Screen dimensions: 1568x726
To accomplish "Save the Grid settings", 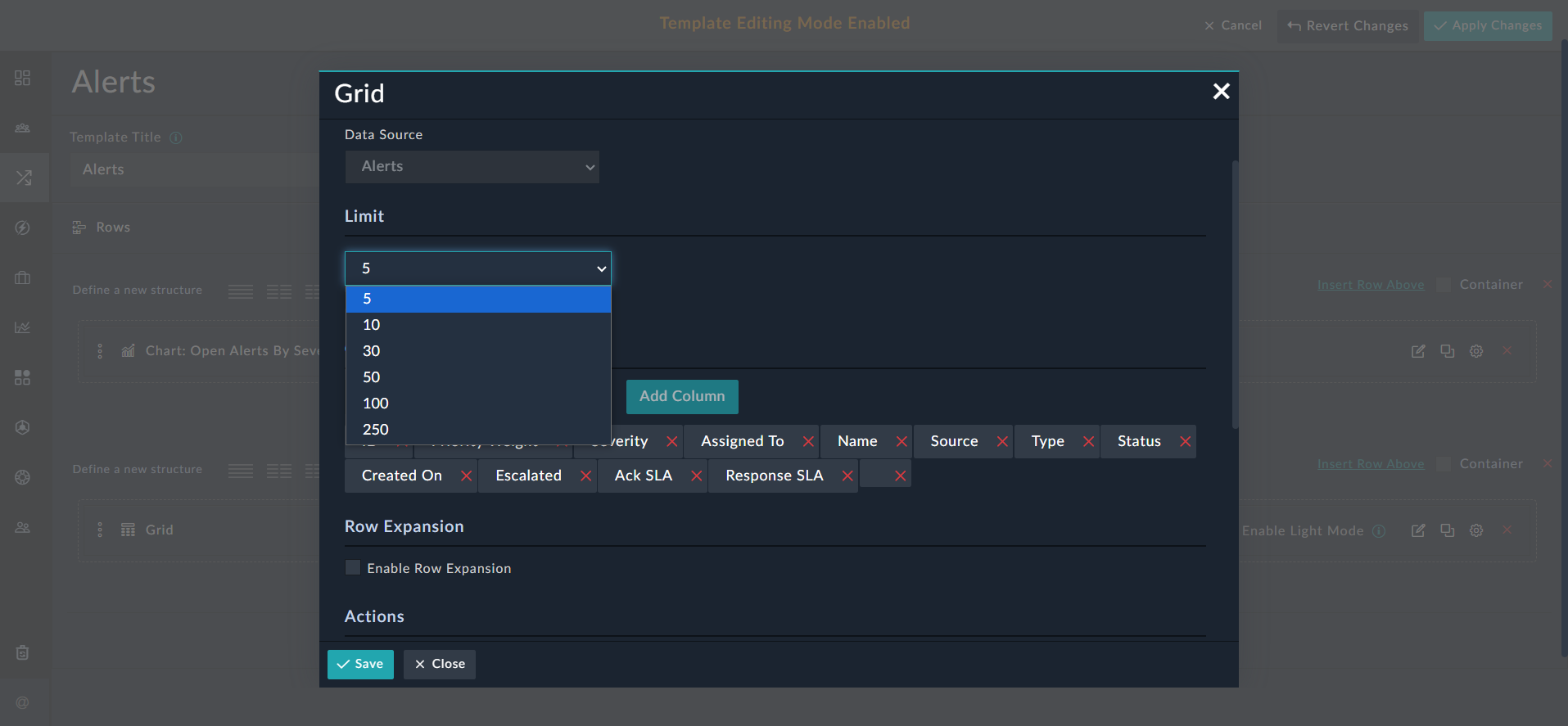I will 360,665.
